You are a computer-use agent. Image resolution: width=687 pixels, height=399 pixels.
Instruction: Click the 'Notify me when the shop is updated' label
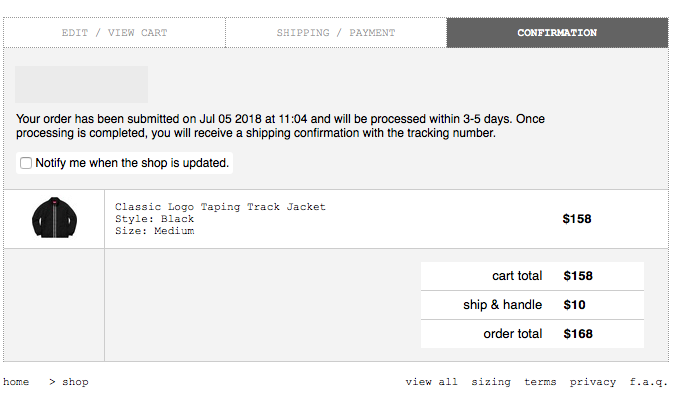[132, 163]
